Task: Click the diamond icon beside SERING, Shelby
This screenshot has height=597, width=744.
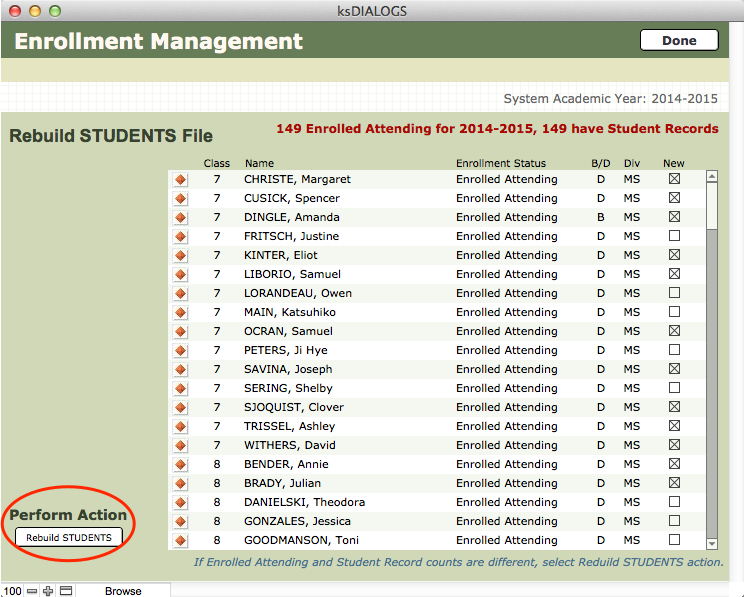Action: (180, 389)
